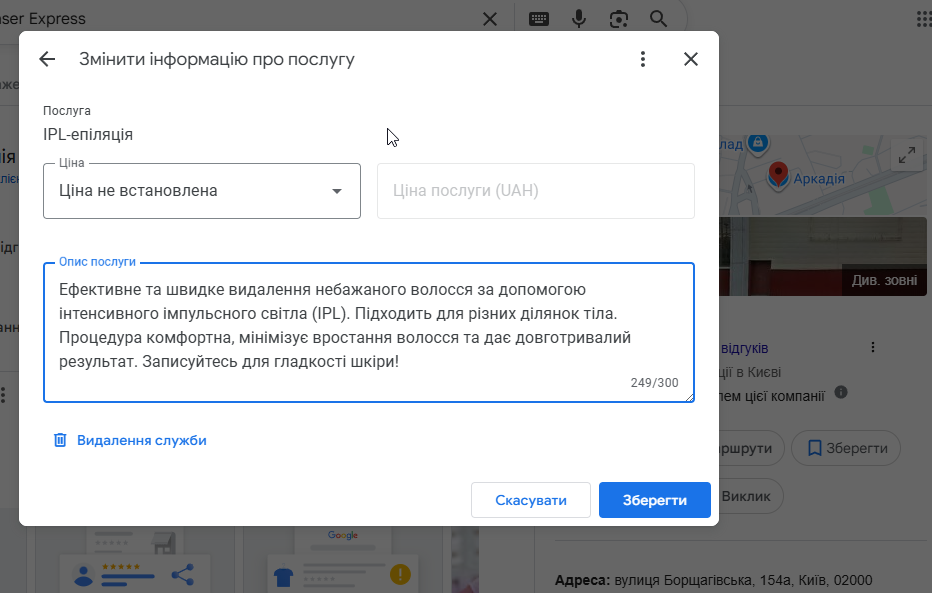Image resolution: width=932 pixels, height=593 pixels.
Task: Close the service info dialog with X
Action: (x=690, y=59)
